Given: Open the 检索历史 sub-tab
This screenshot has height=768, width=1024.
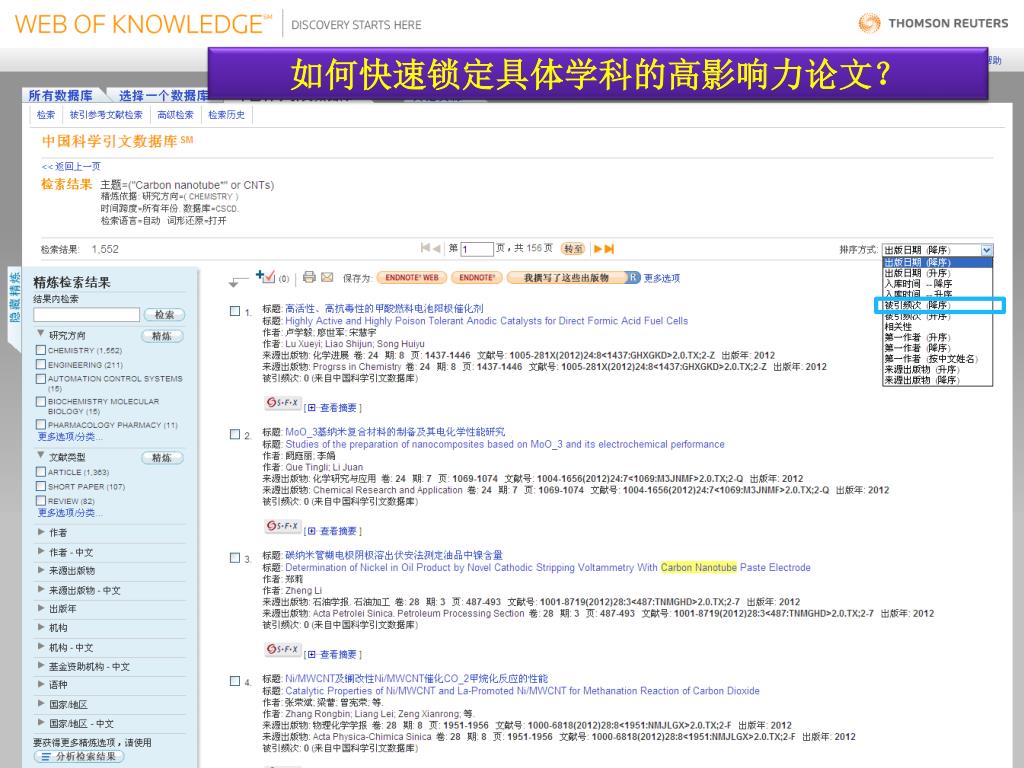Looking at the screenshot, I should coord(227,115).
